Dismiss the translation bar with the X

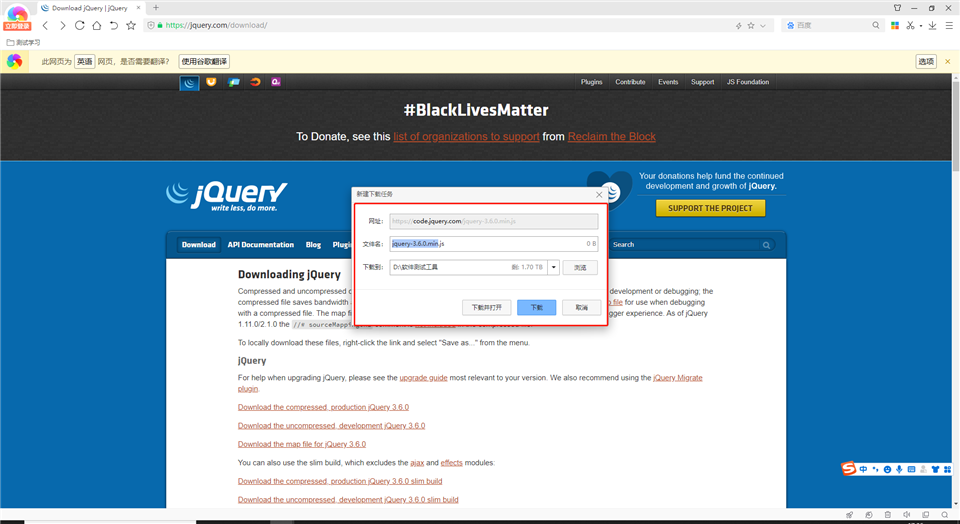click(x=948, y=61)
